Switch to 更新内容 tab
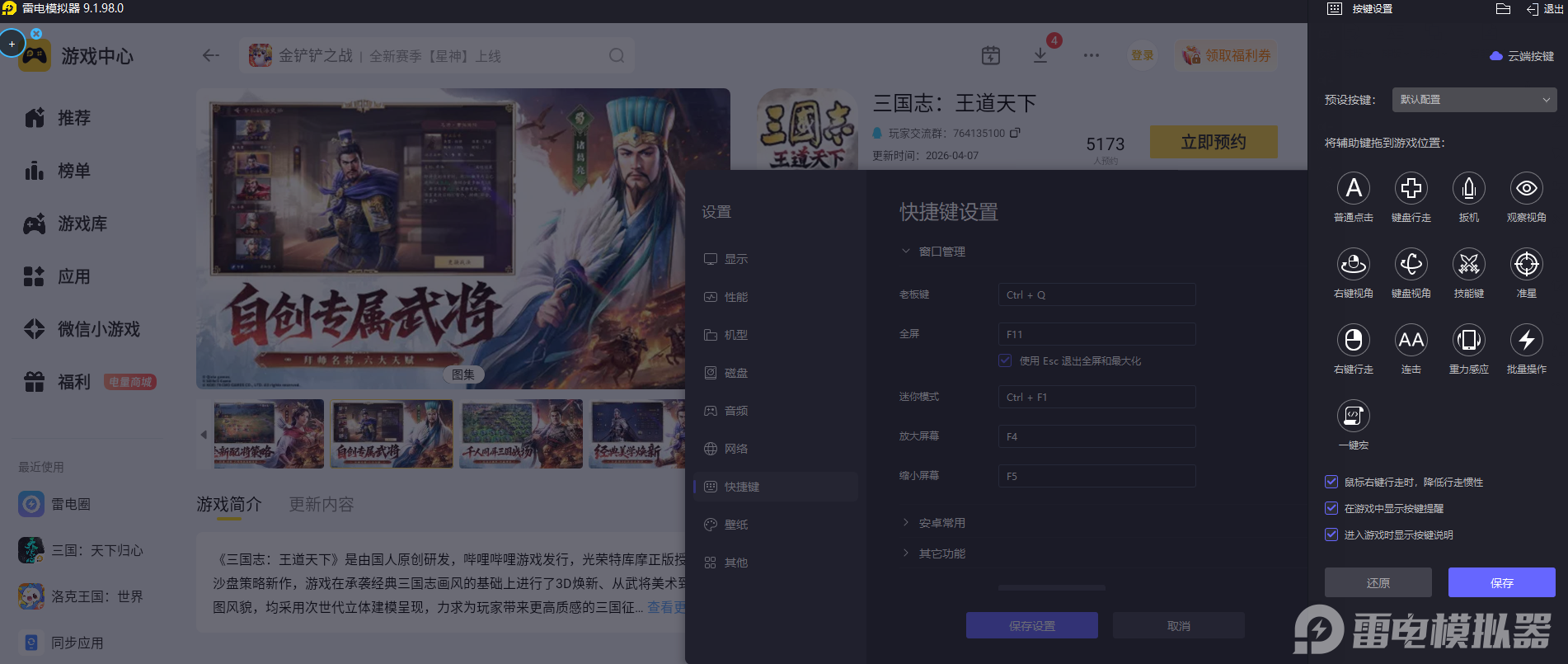Viewport: 1568px width, 664px height. (321, 504)
